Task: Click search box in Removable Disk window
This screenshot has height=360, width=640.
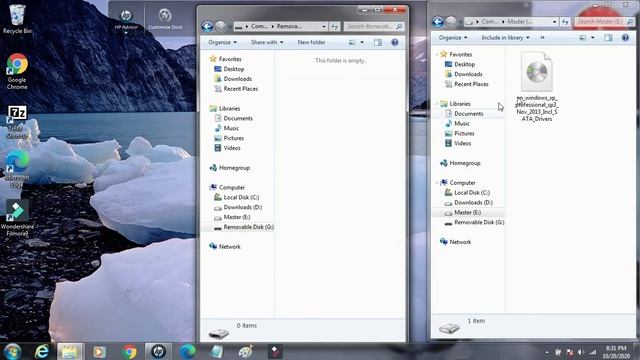Action: [373, 27]
